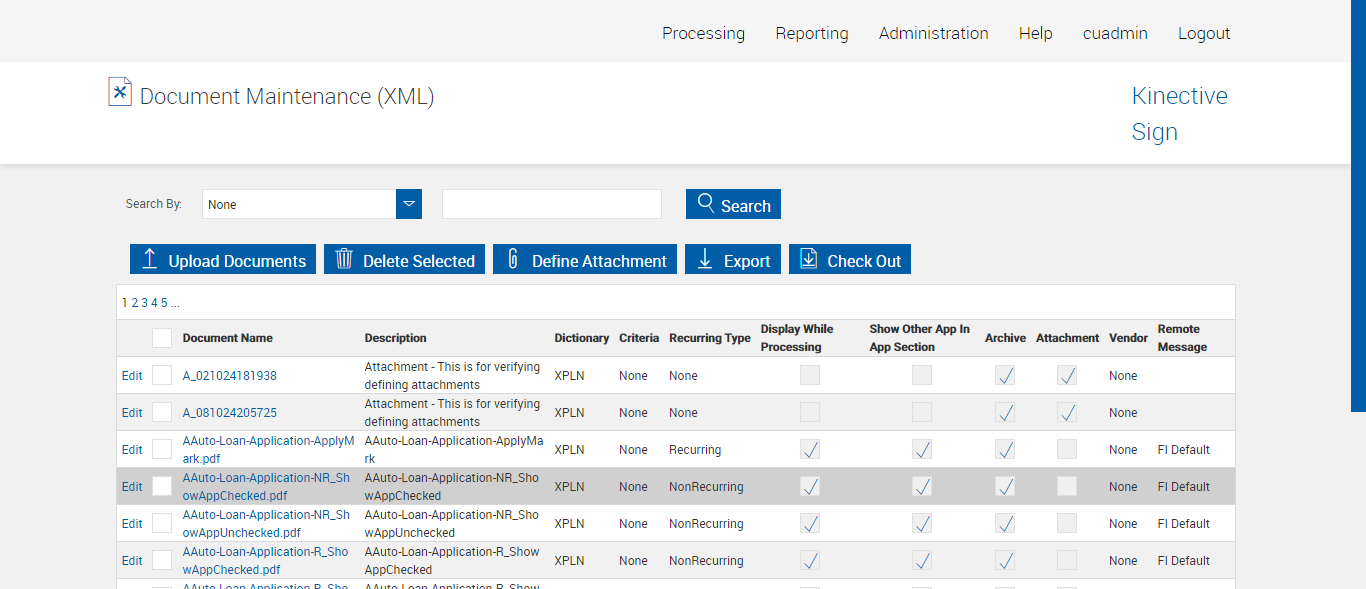Click the download arrow Export icon
Viewport: 1366px width, 589px height.
point(705,259)
